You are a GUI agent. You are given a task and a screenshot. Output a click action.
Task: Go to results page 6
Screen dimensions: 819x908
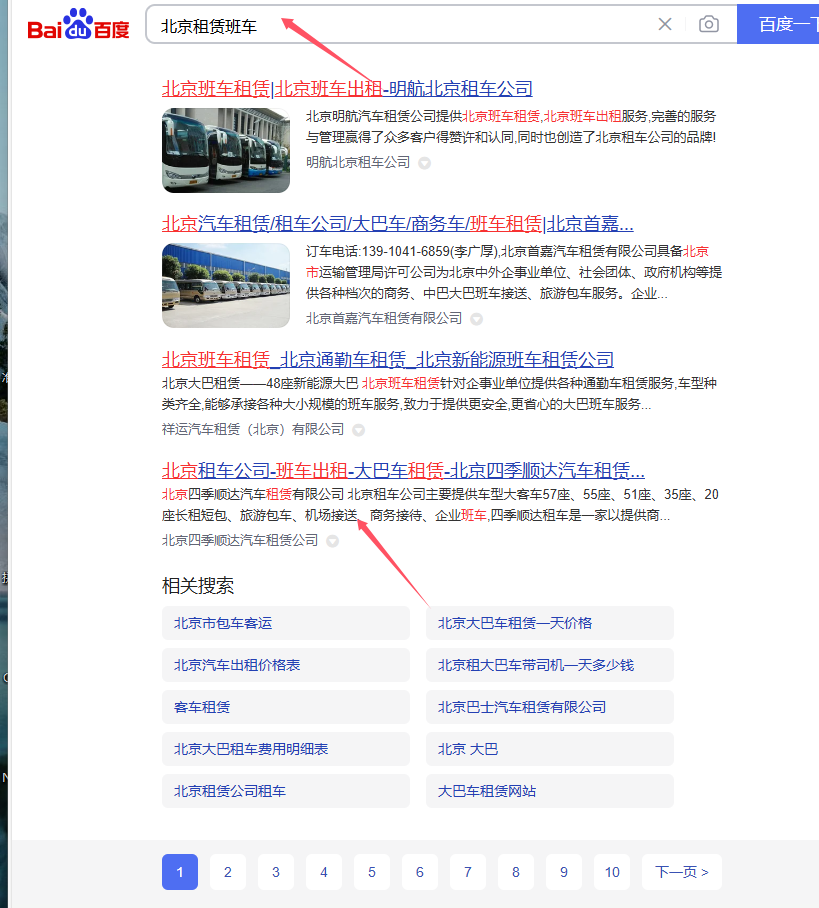(420, 872)
